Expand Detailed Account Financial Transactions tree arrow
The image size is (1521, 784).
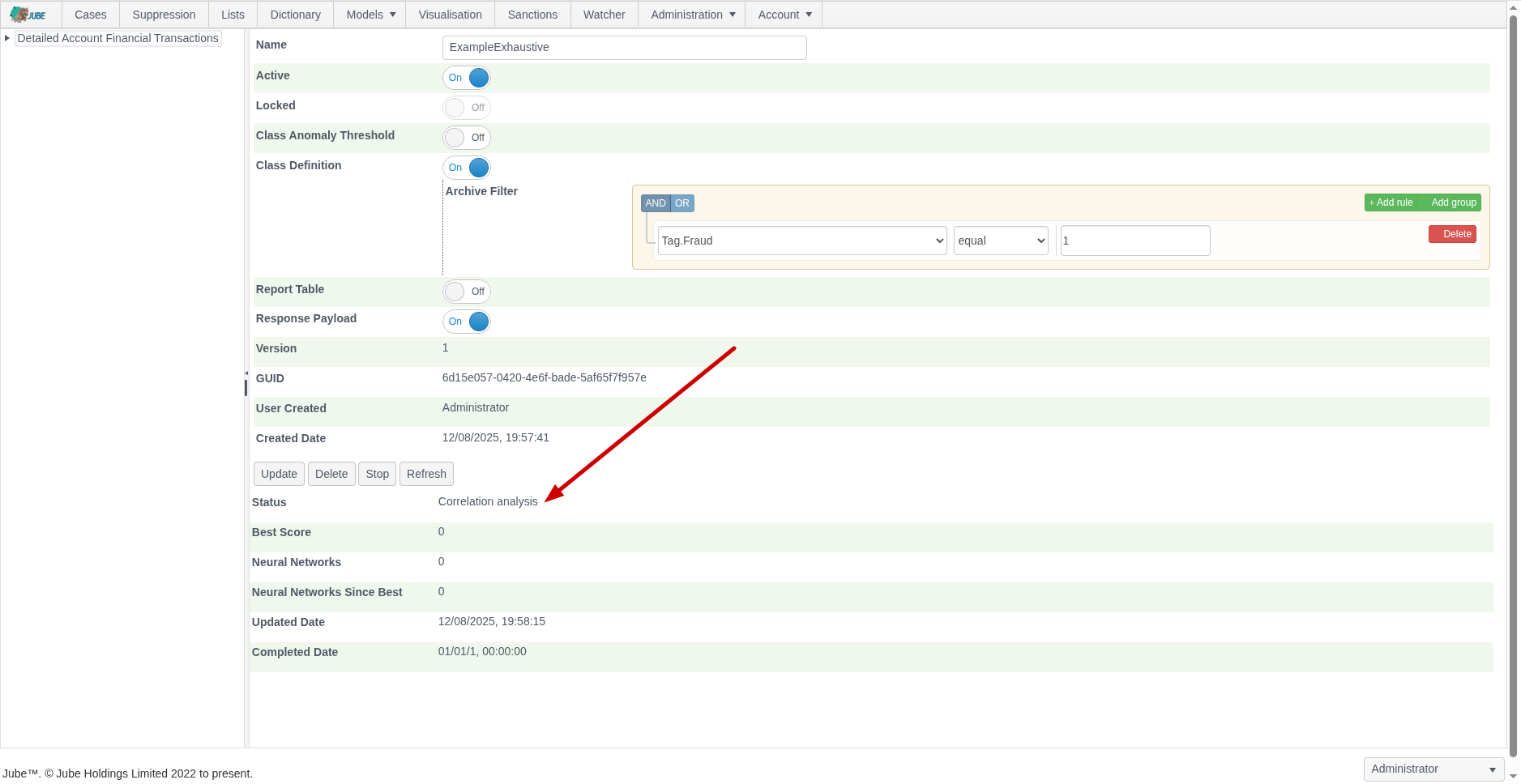point(7,38)
